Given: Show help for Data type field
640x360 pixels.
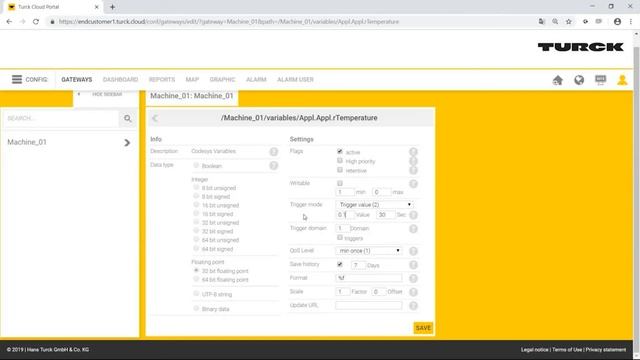Looking at the screenshot, I should pyautogui.click(x=273, y=165).
